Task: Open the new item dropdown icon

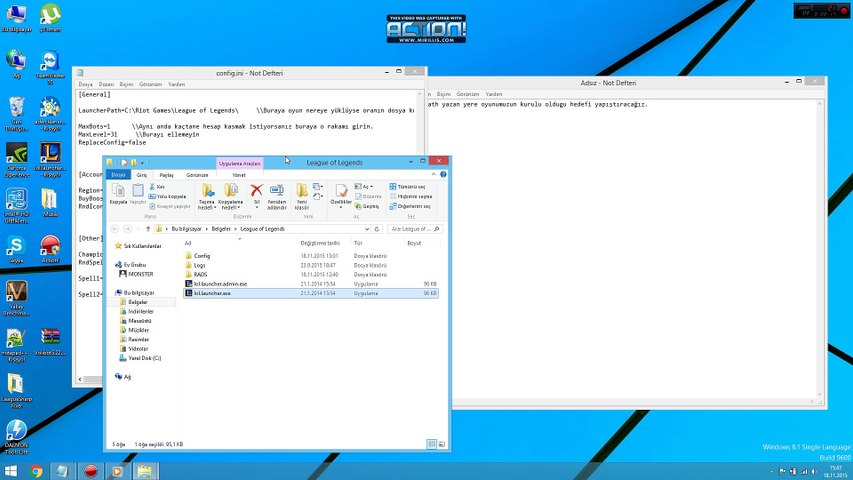Action: click(x=318, y=187)
